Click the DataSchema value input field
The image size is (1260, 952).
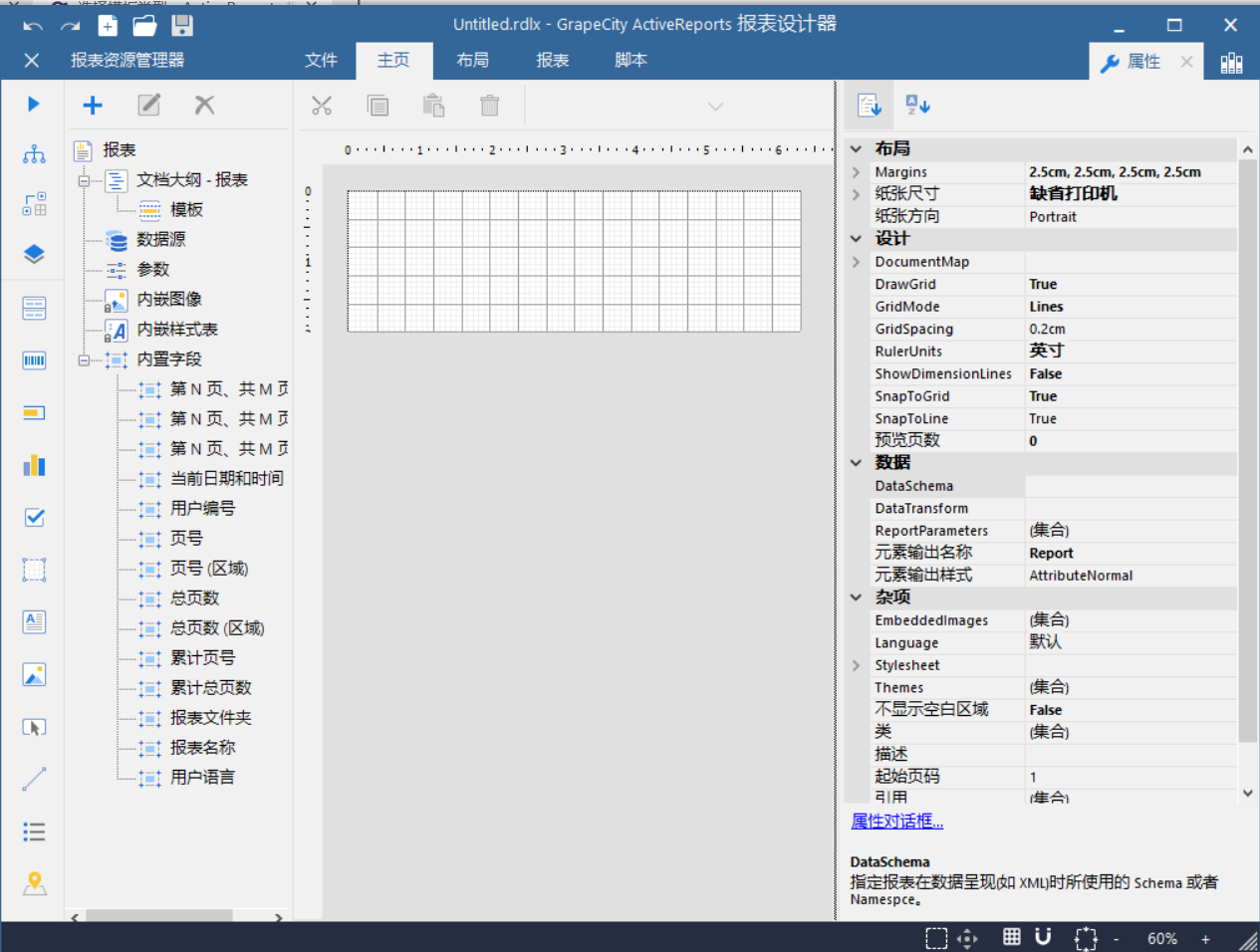[x=1132, y=486]
